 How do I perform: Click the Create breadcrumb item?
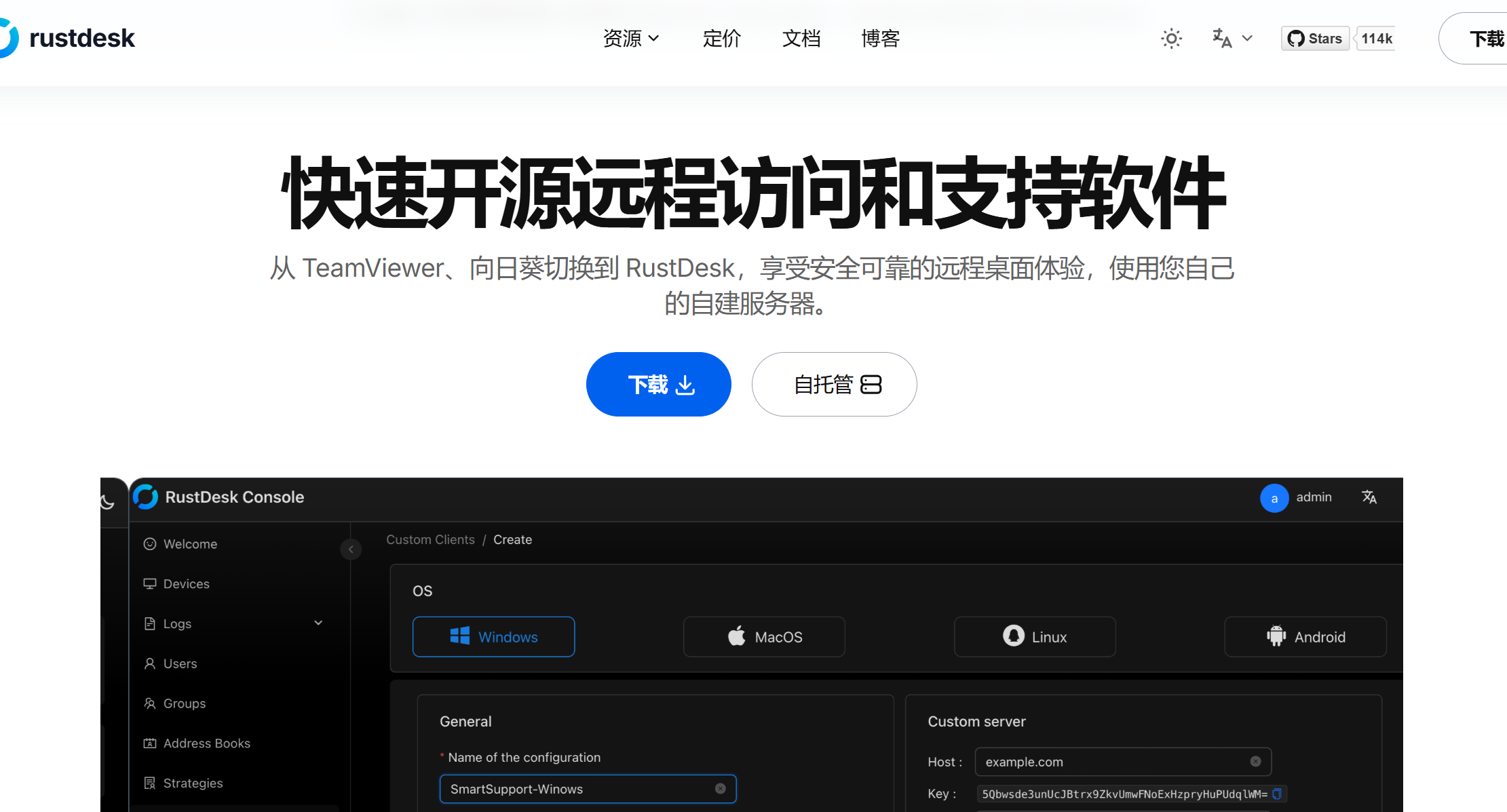512,540
